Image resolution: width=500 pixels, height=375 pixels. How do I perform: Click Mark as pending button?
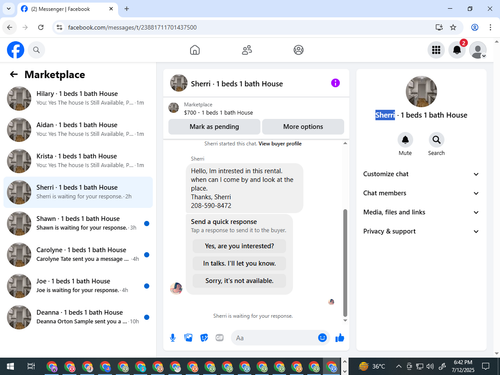coord(214,127)
